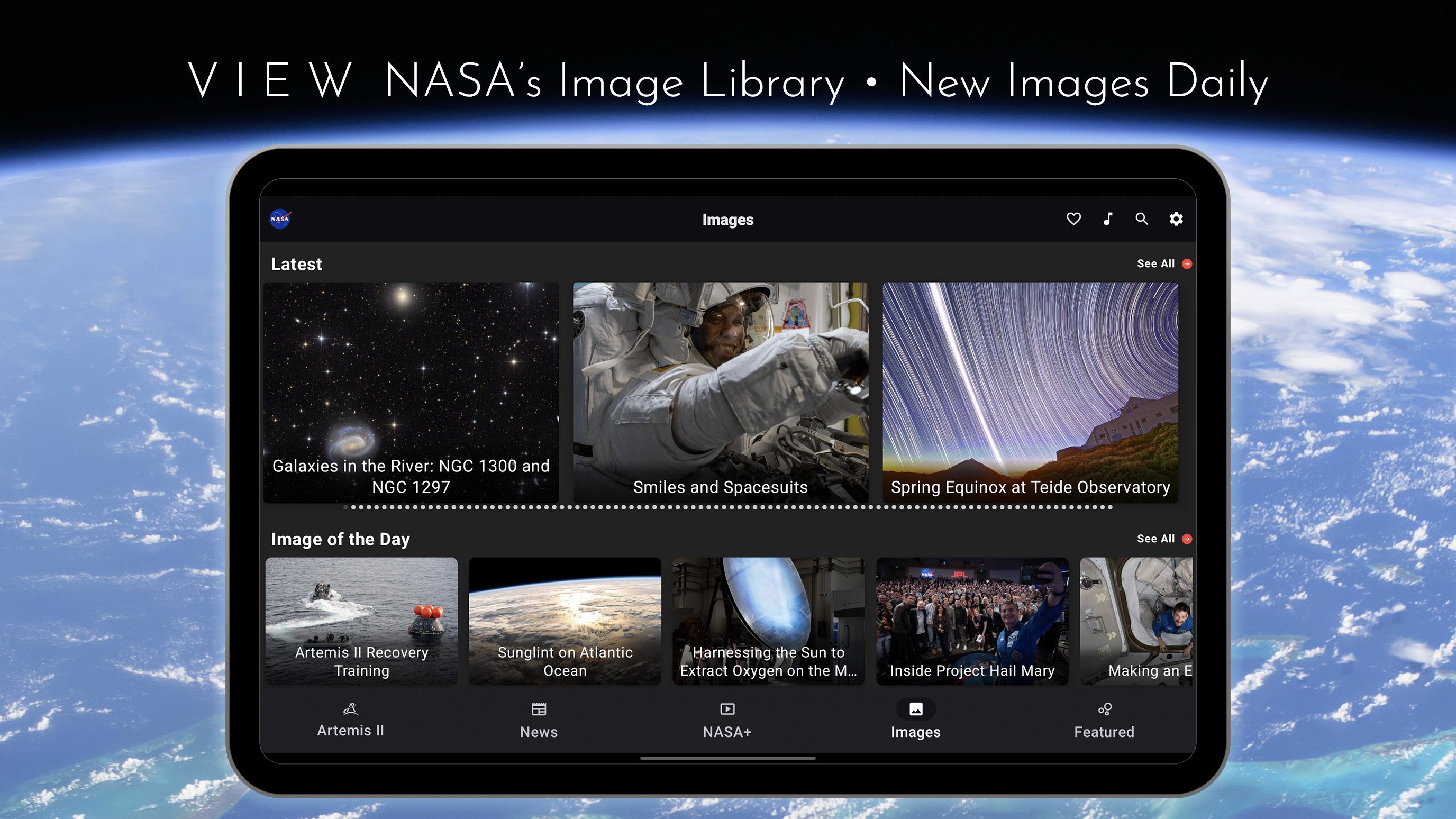This screenshot has height=819, width=1456.
Task: Open favorites with the heart icon
Action: (x=1073, y=219)
